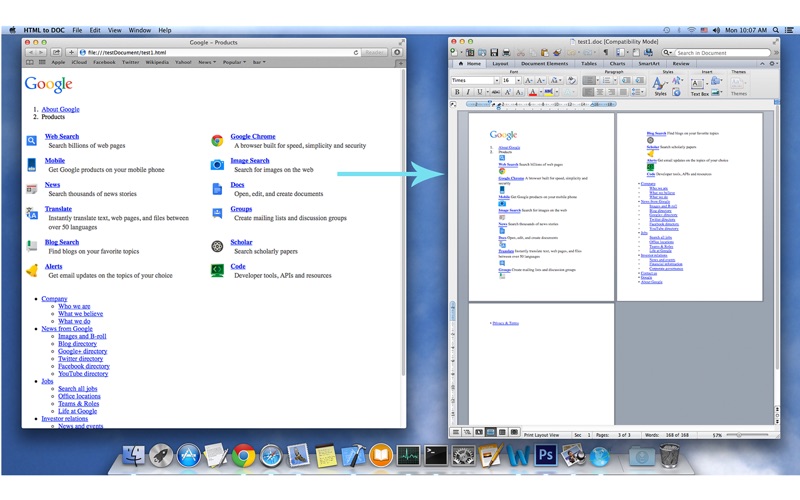Open the Trash in the Dock
Image resolution: width=800 pixels, height=500 pixels.
click(x=669, y=455)
